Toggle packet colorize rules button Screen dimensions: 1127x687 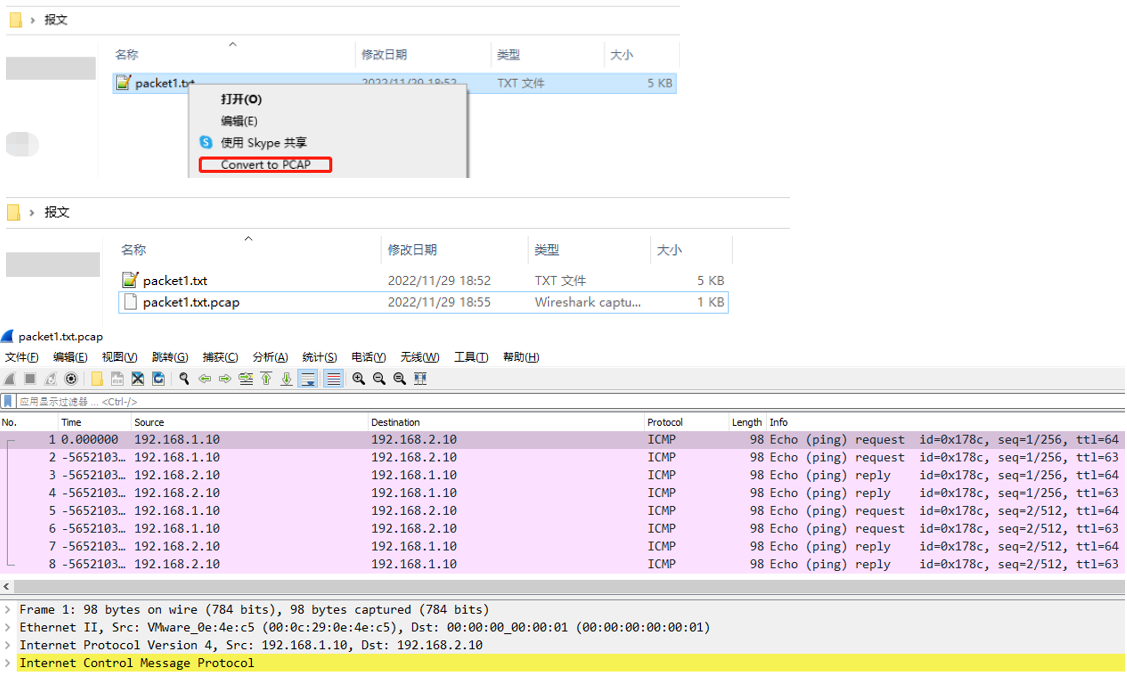click(x=333, y=379)
